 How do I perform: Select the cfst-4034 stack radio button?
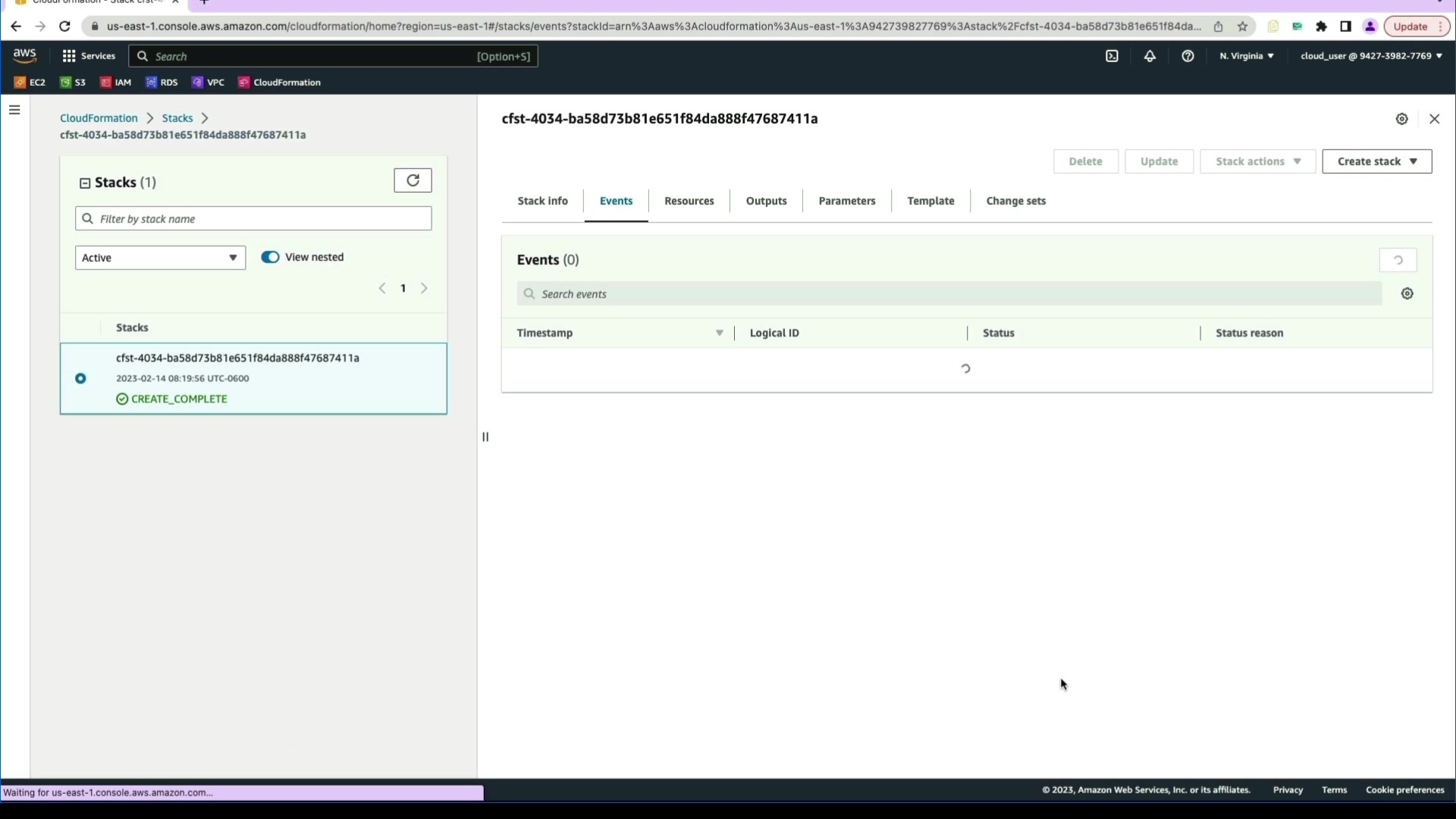coord(80,378)
